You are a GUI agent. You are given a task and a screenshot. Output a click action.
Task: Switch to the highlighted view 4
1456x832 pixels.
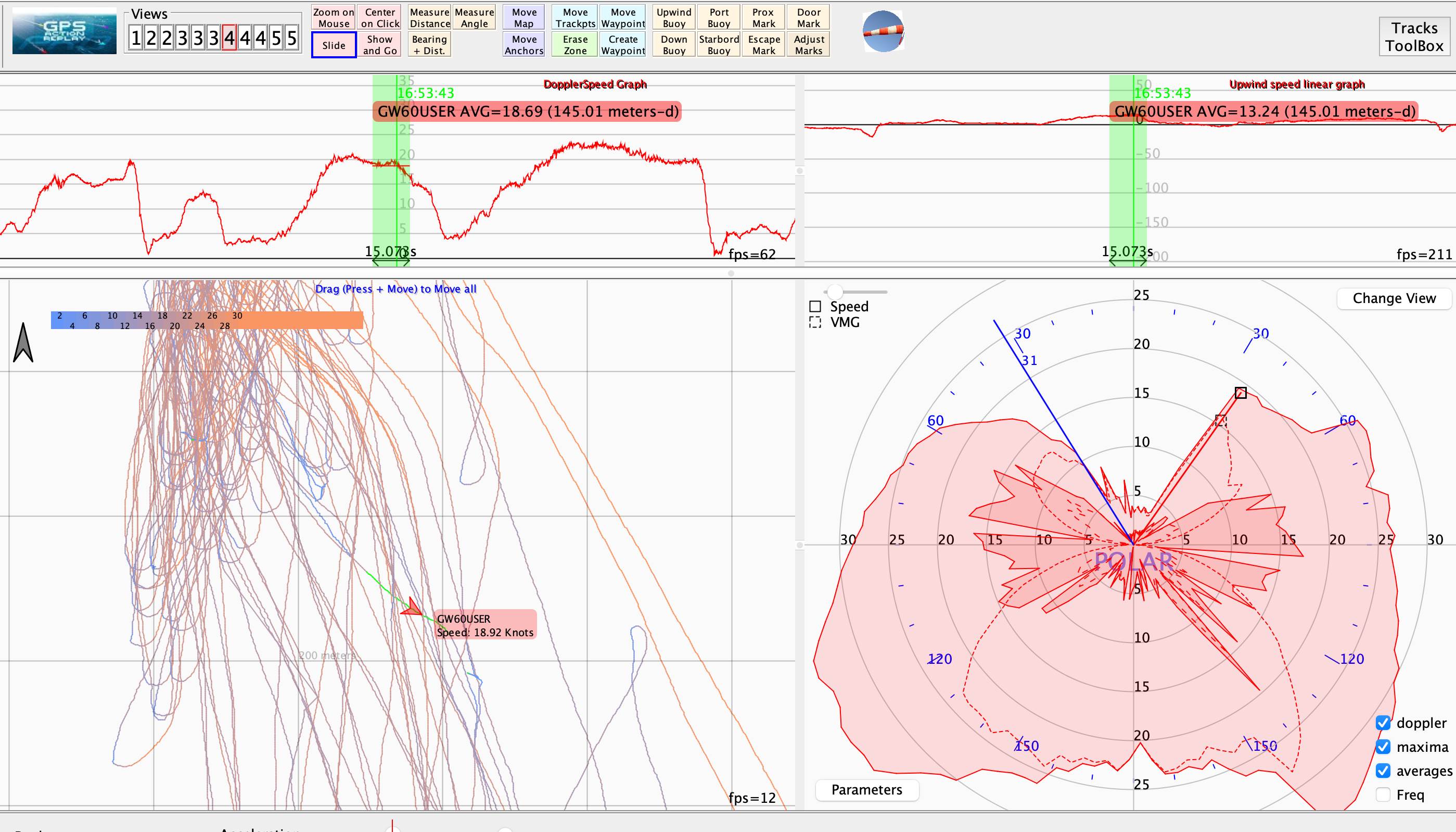pyautogui.click(x=229, y=39)
